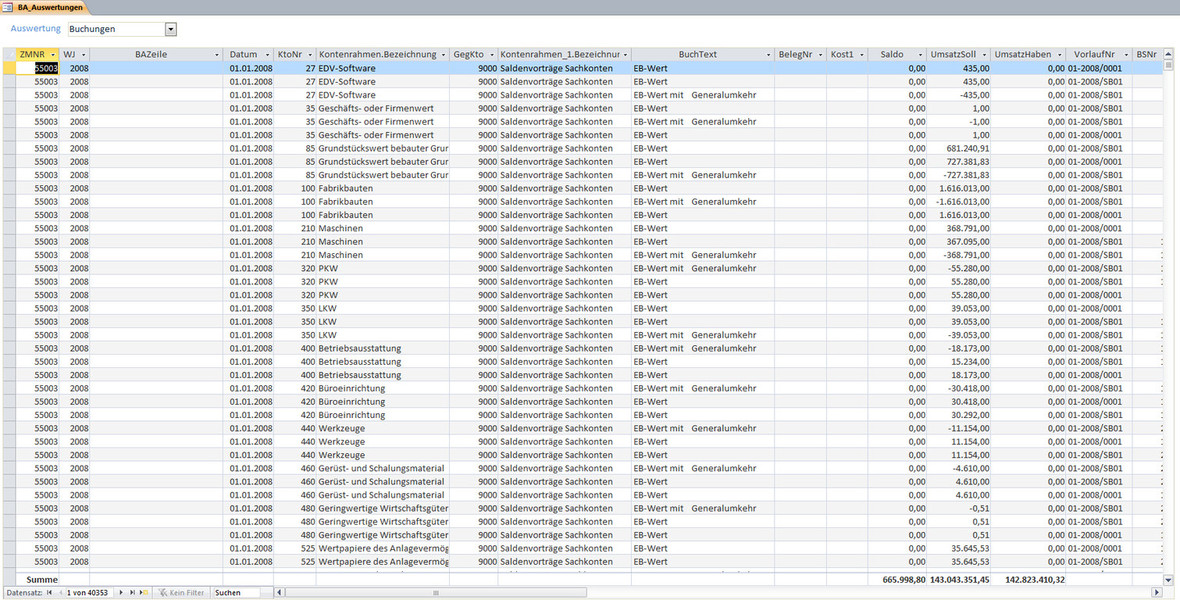Image resolution: width=1180 pixels, height=600 pixels.
Task: Jump to the last record
Action: click(132, 593)
